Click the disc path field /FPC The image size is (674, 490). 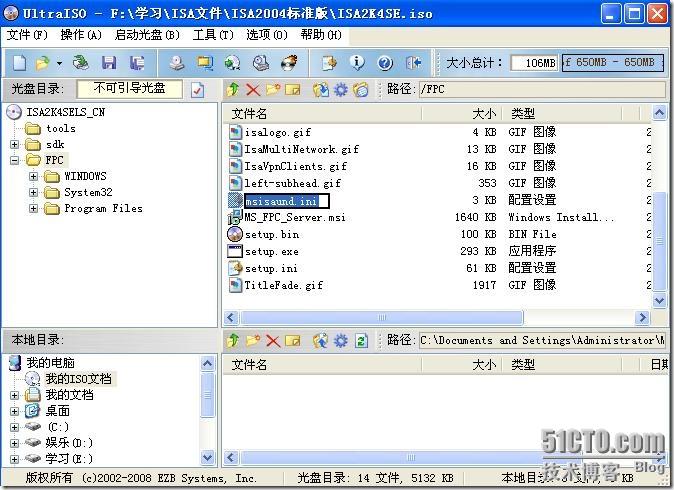click(542, 89)
